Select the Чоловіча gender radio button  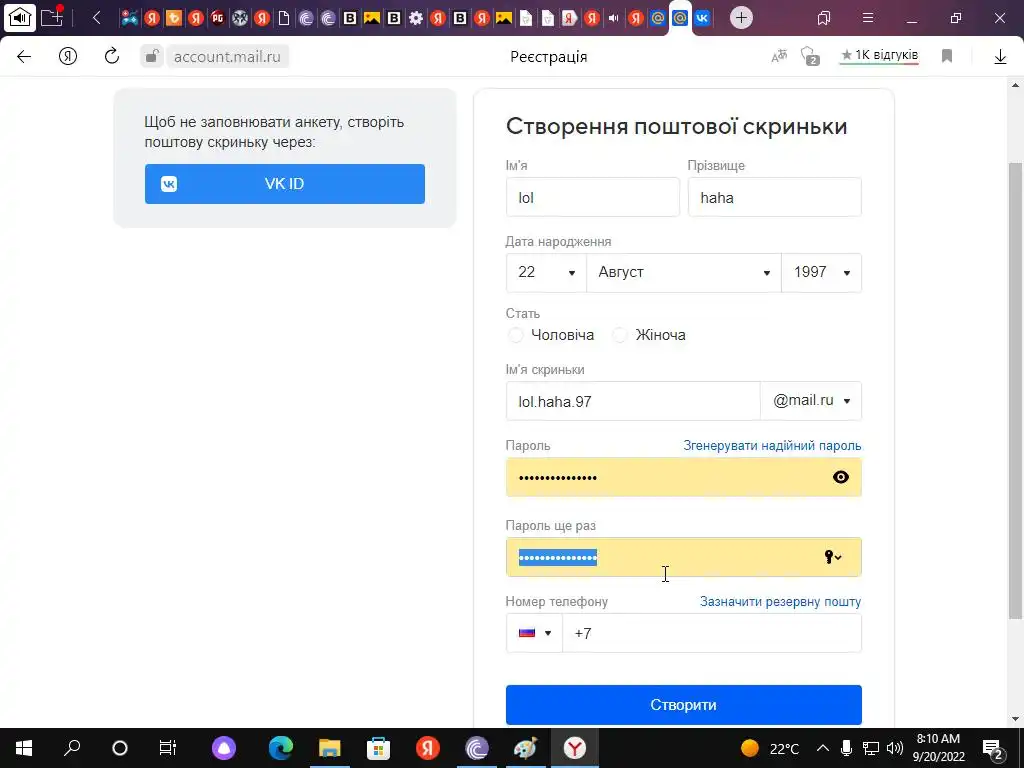point(516,335)
